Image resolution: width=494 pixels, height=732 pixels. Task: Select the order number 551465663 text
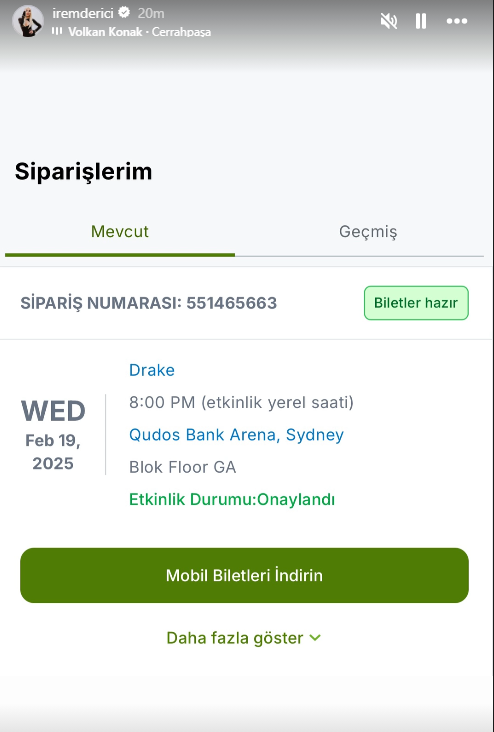(232, 303)
